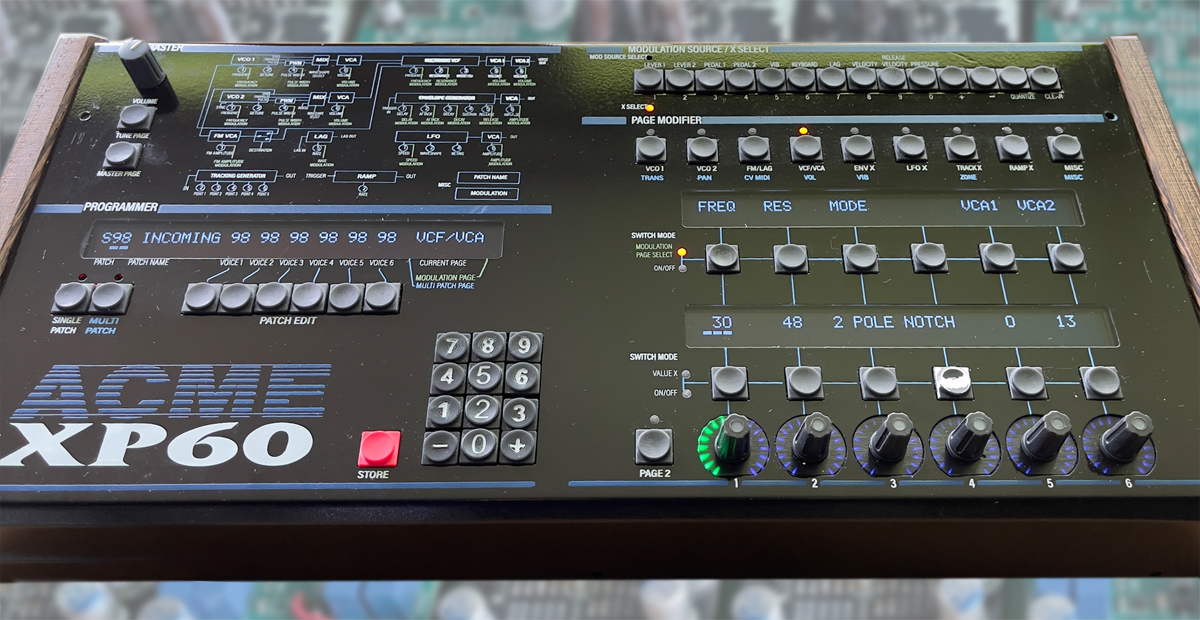This screenshot has height=620, width=1200.
Task: Push the Voice 5 patch edit button
Action: click(346, 297)
